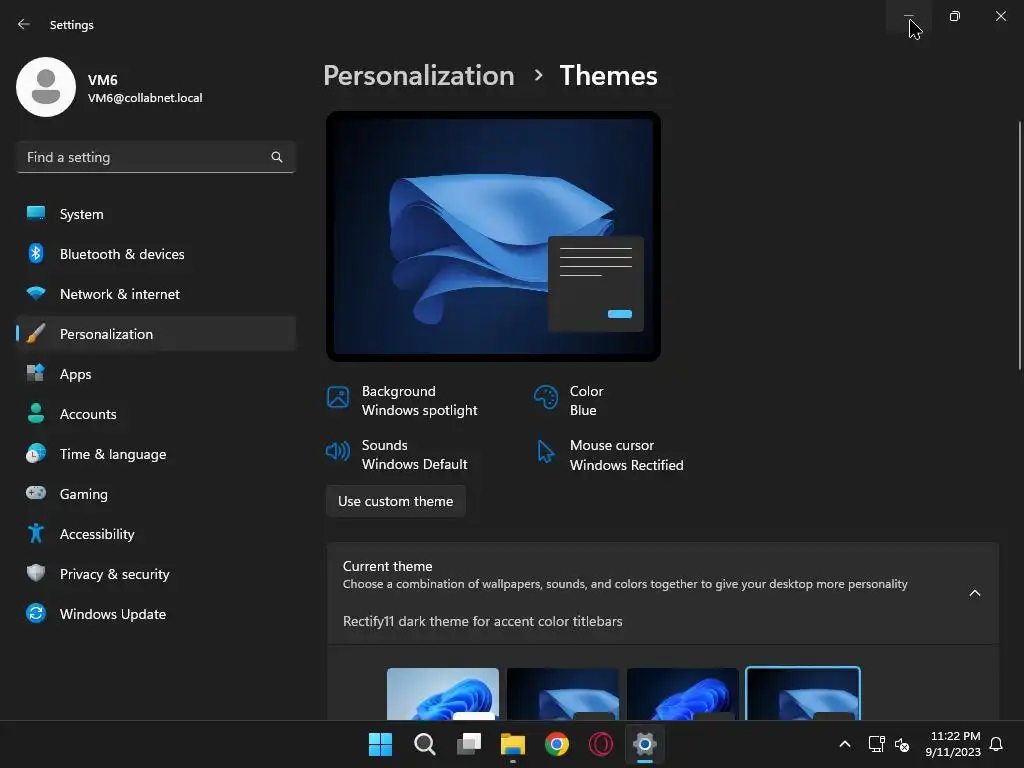This screenshot has width=1024, height=768.
Task: Select the second dark theme thumbnail
Action: [563, 694]
